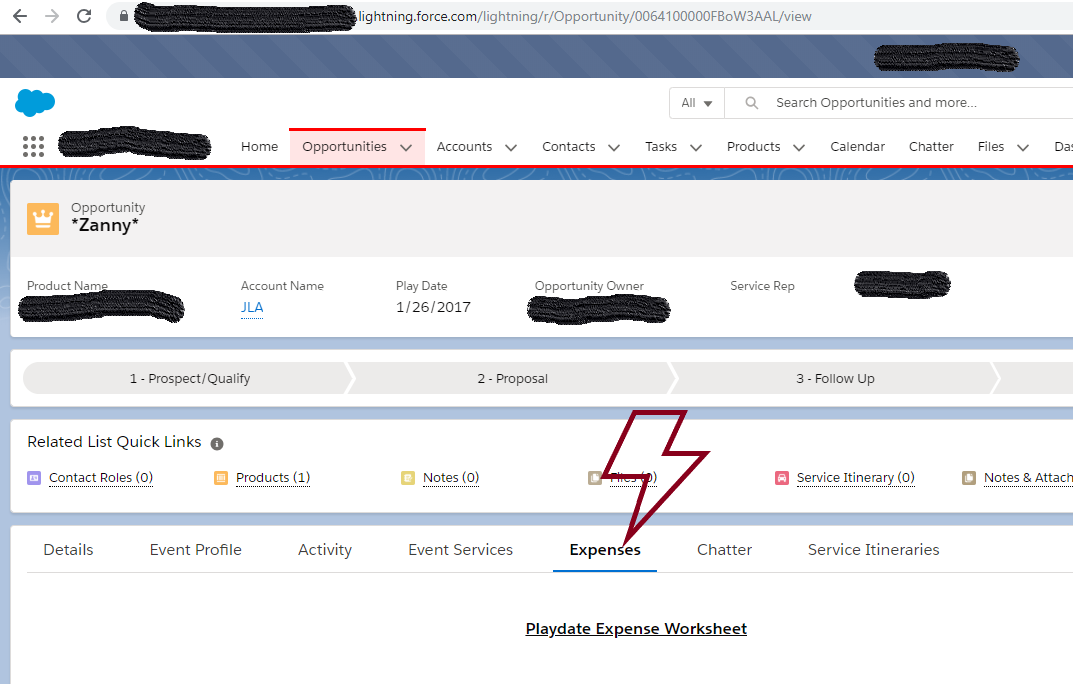
Task: Open the JLA account link
Action: pos(252,307)
